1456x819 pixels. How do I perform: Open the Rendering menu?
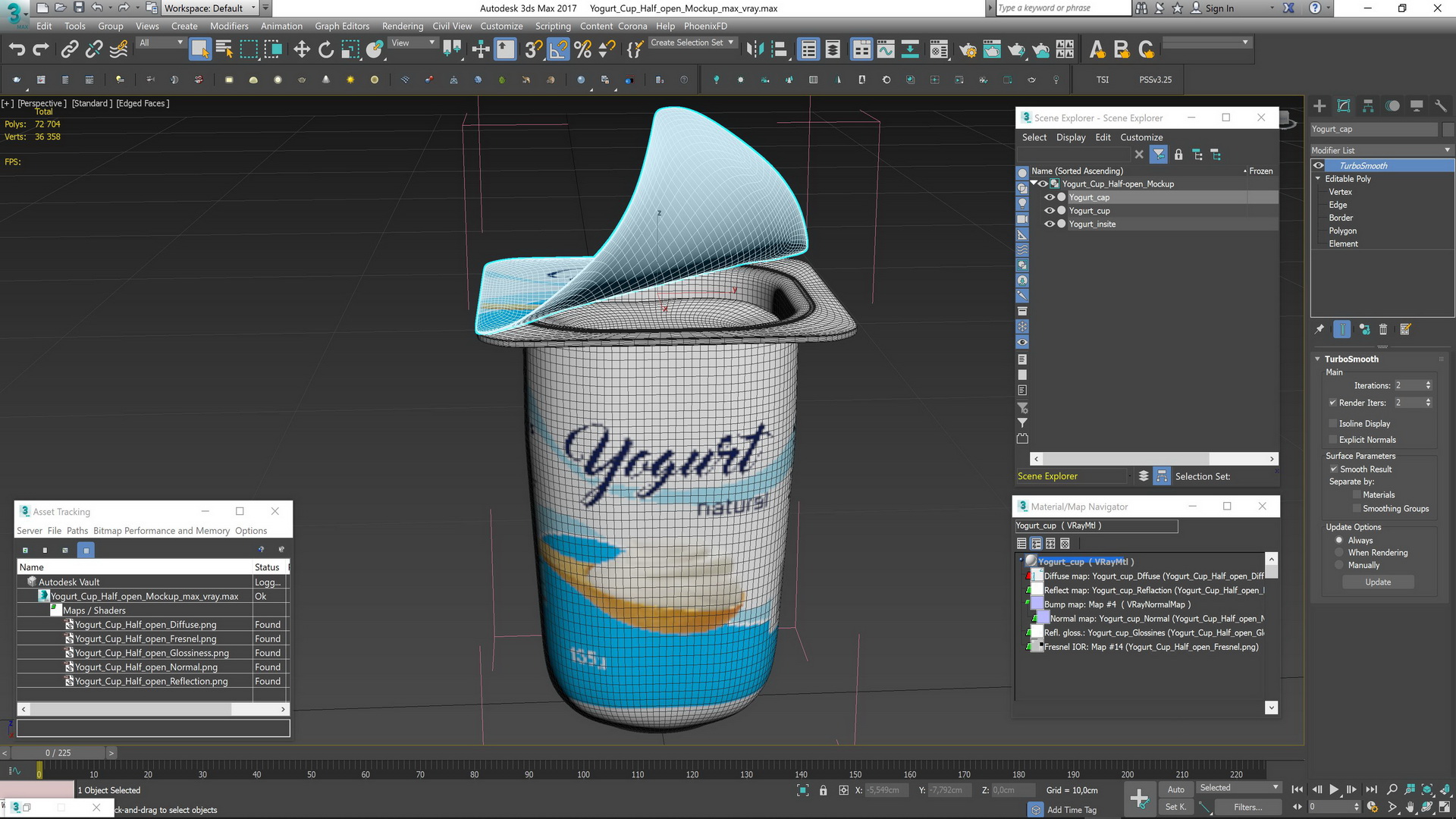pyautogui.click(x=403, y=26)
